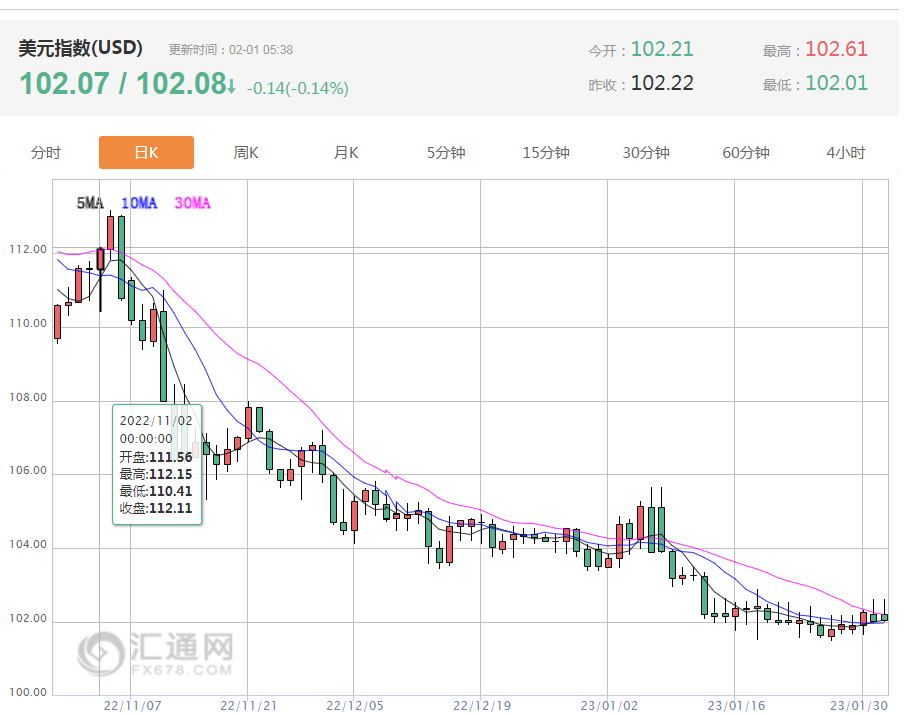
Task: Switch to 60分钟 interval chart
Action: point(746,153)
